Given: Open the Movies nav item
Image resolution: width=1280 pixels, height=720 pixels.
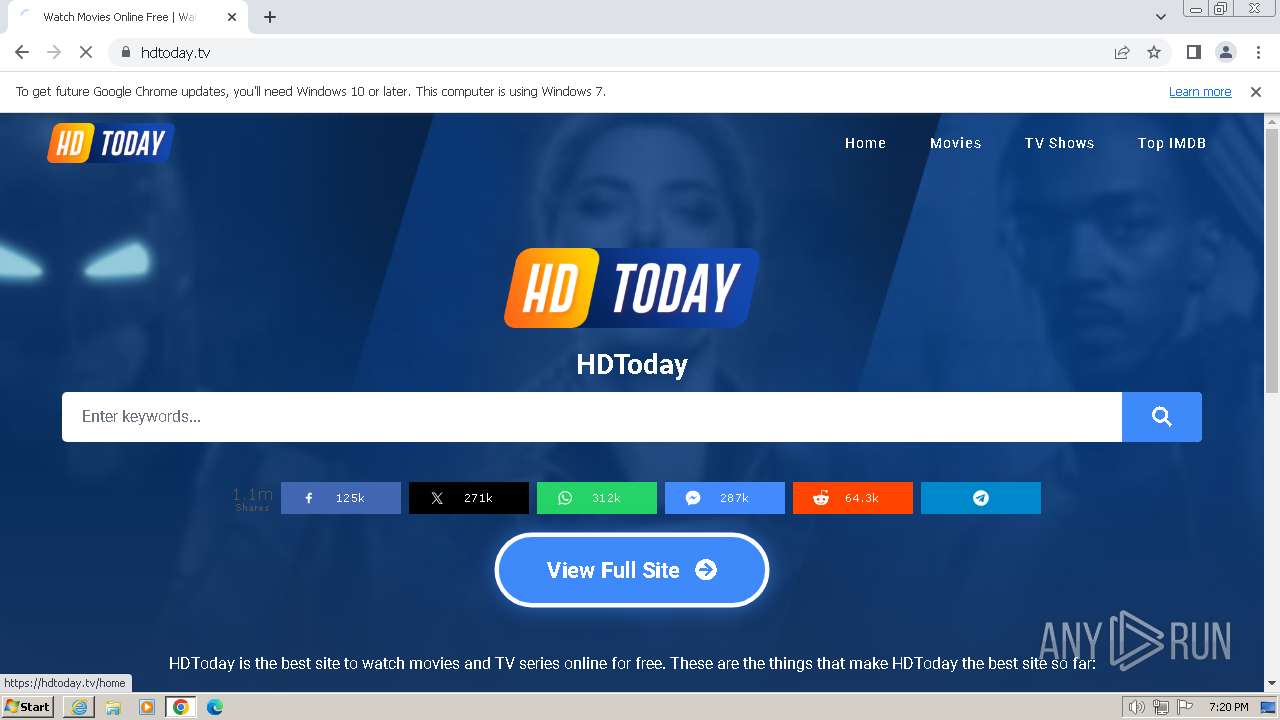Looking at the screenshot, I should click(x=955, y=143).
